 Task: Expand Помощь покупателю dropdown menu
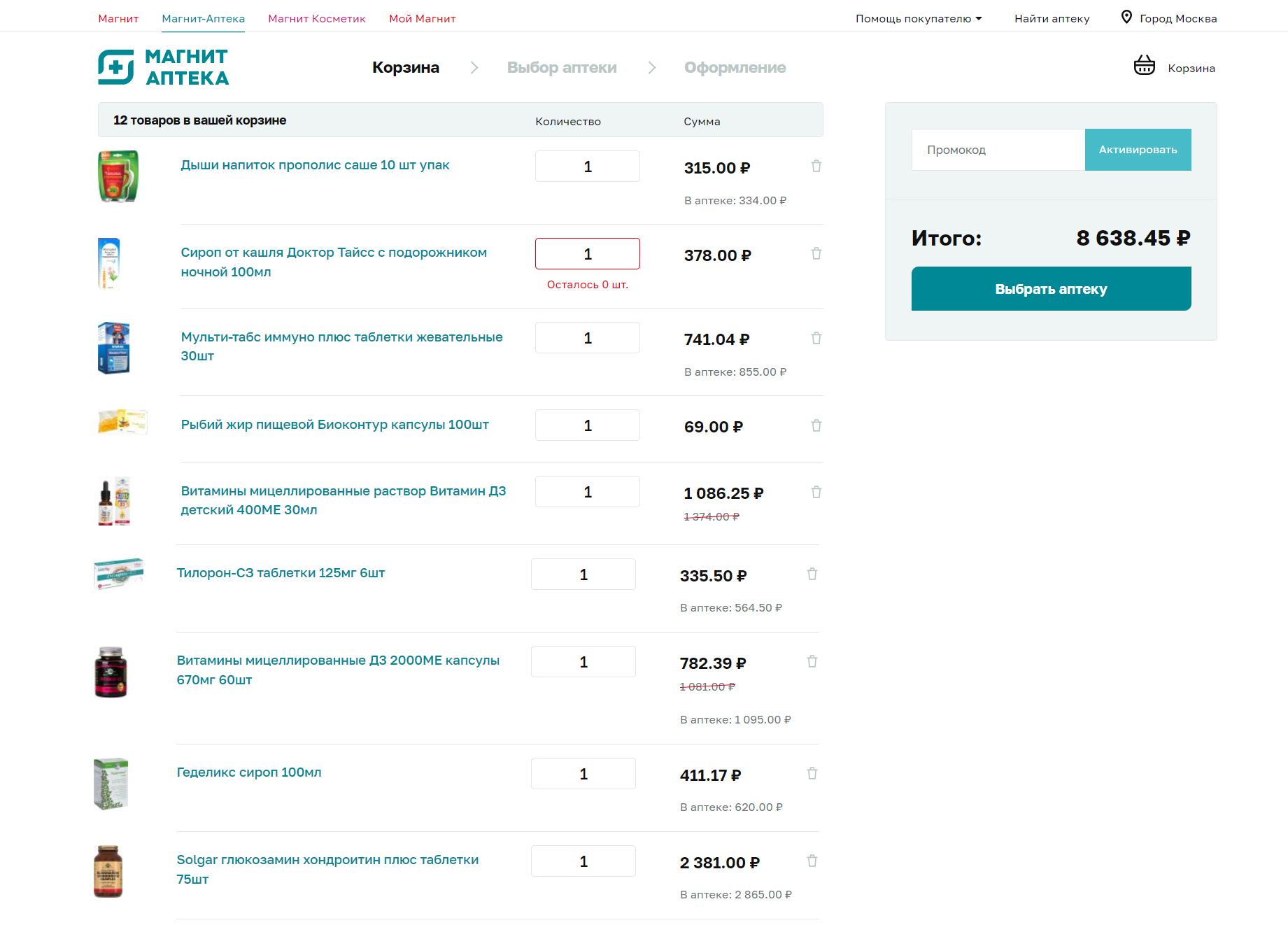click(919, 19)
